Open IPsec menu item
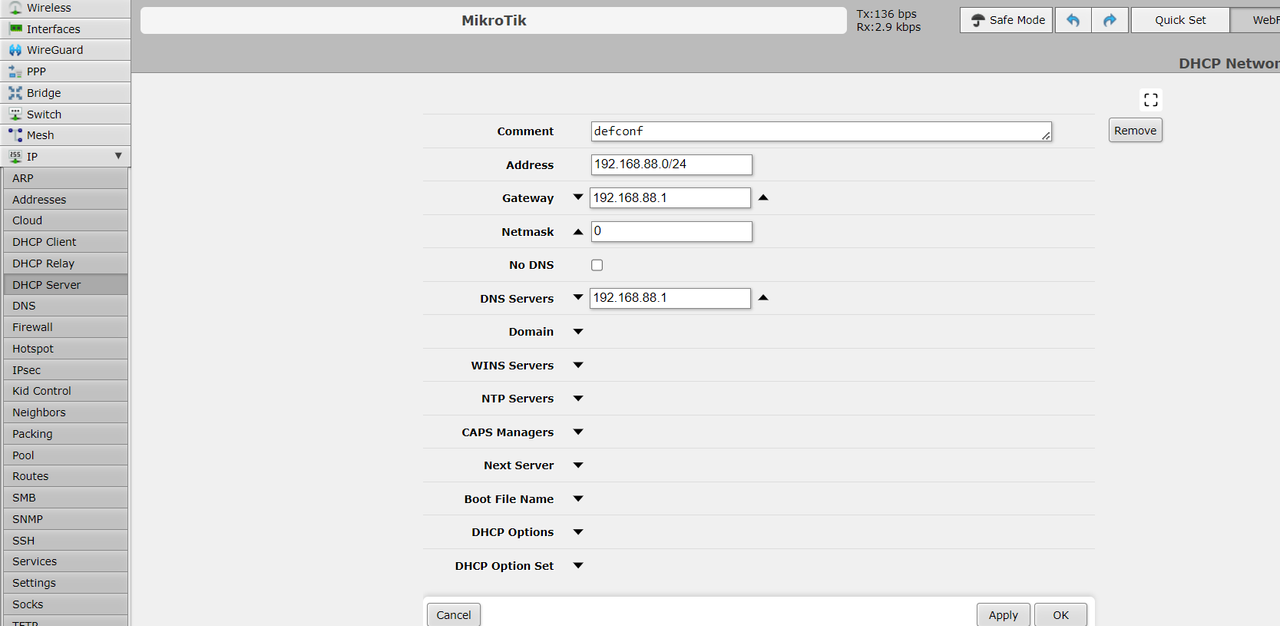The image size is (1280, 626). [x=65, y=370]
